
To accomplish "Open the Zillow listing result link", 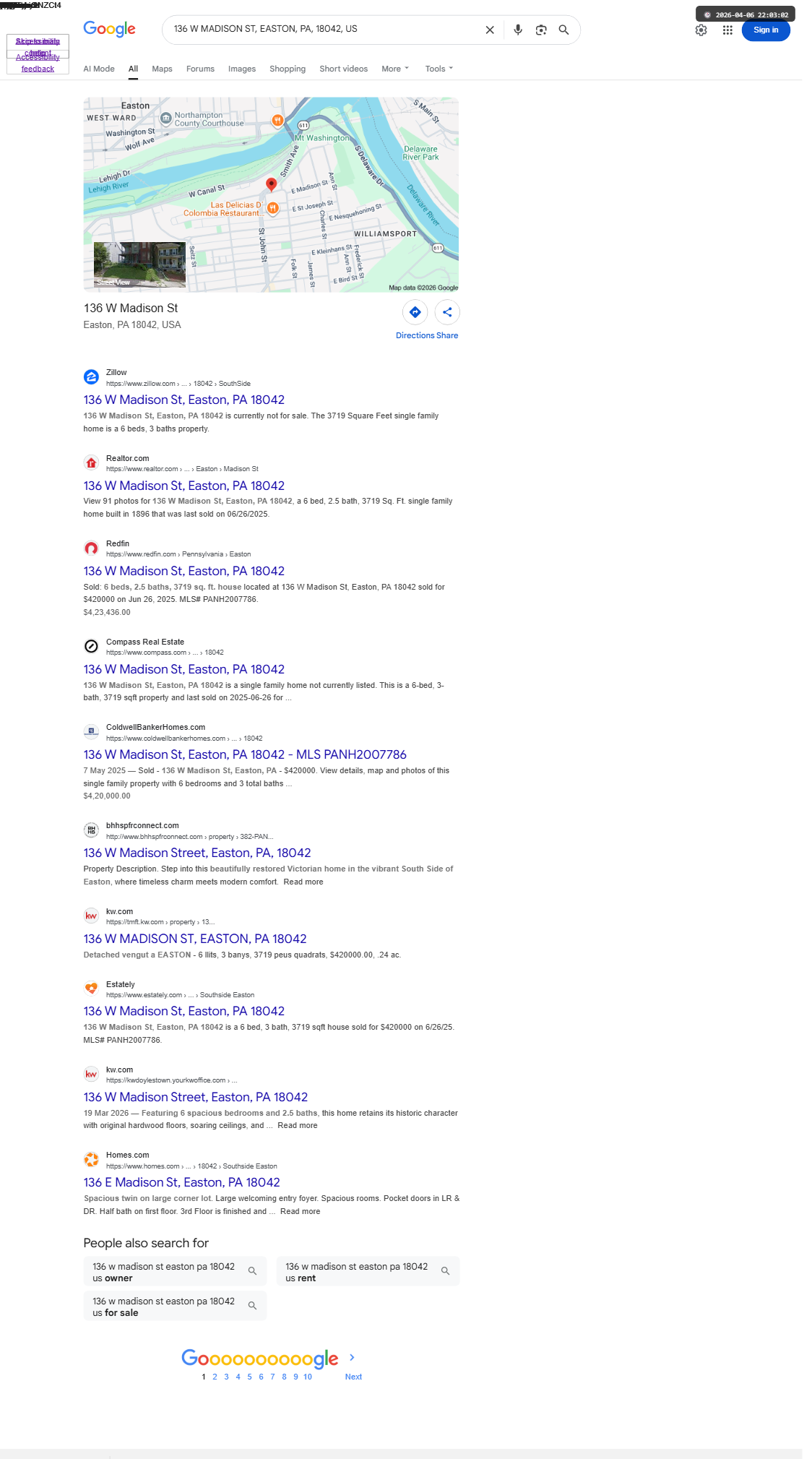I will [184, 400].
